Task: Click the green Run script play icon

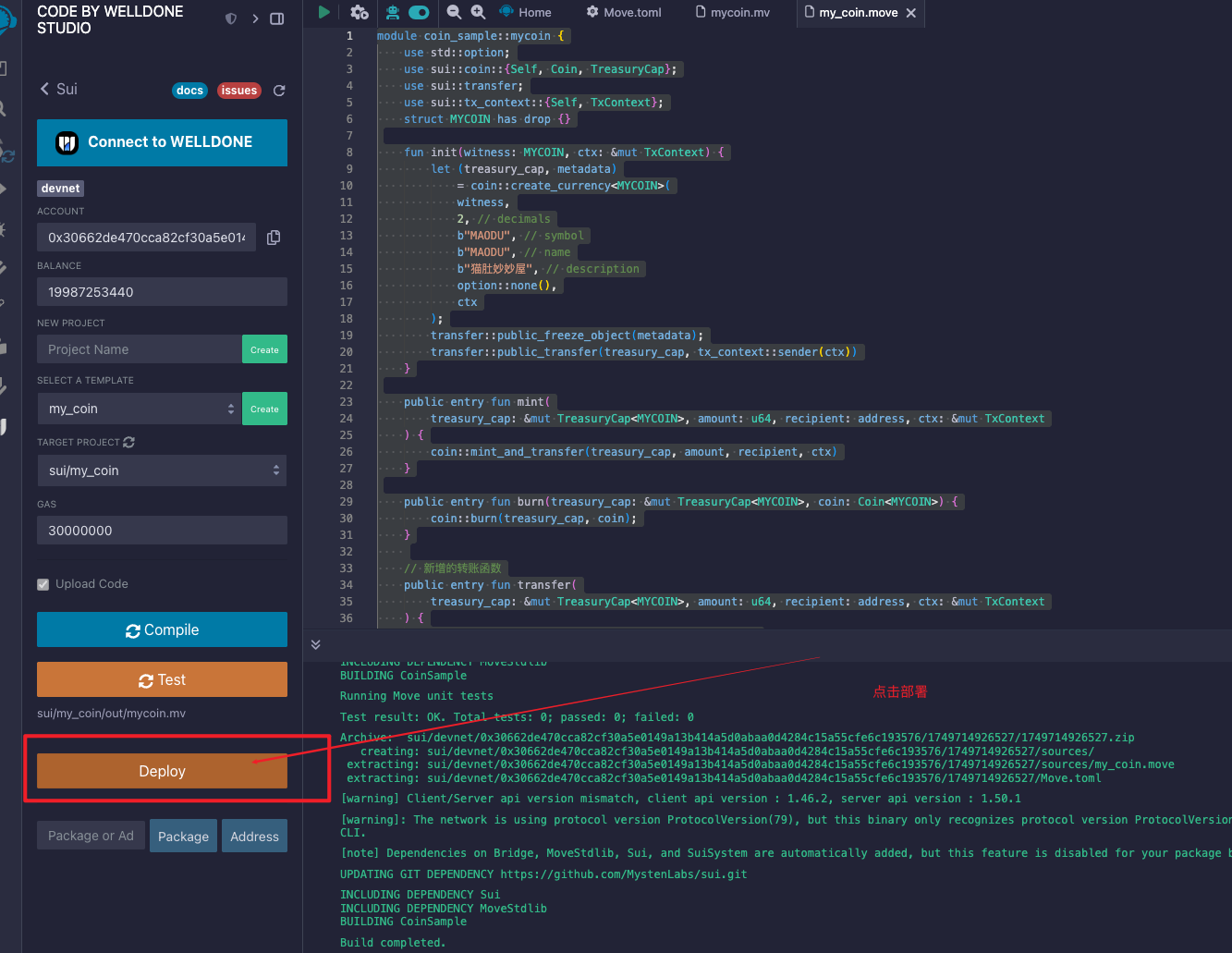Action: (x=324, y=12)
